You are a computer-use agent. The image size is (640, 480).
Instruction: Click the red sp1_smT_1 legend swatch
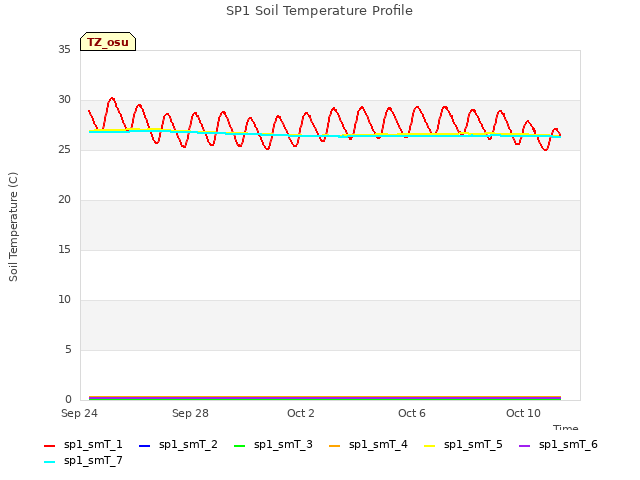pyautogui.click(x=49, y=446)
